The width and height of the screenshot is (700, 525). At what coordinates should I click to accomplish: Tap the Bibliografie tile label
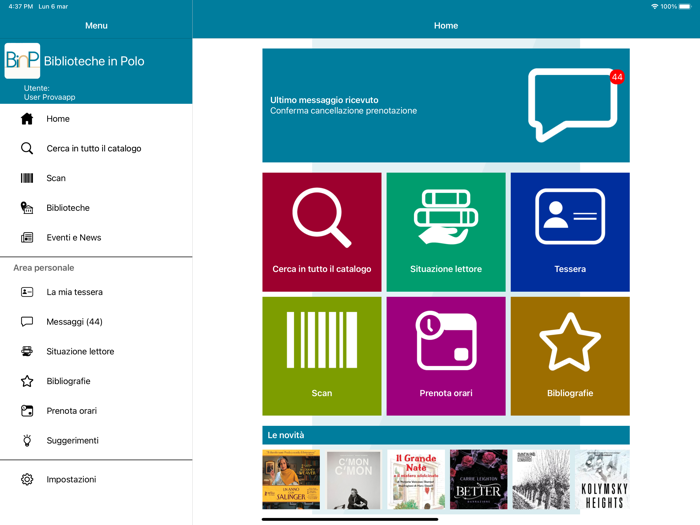[x=570, y=393]
